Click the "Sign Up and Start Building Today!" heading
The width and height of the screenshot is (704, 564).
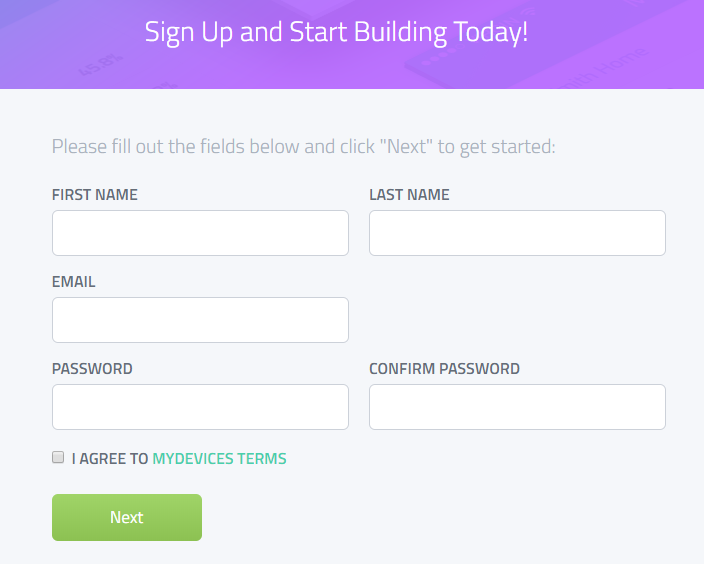tap(336, 32)
